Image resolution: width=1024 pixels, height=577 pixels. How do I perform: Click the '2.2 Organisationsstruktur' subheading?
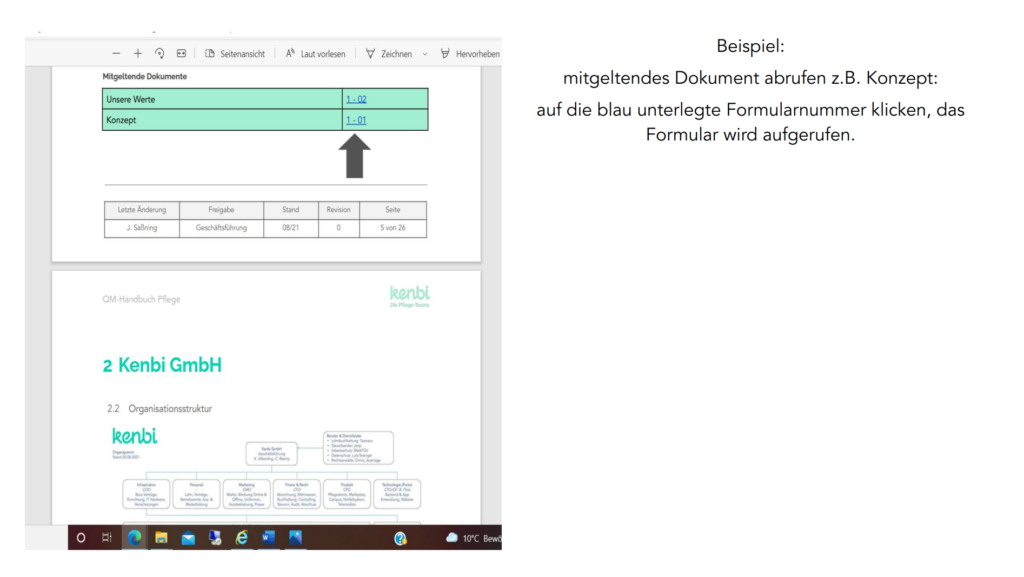[159, 409]
